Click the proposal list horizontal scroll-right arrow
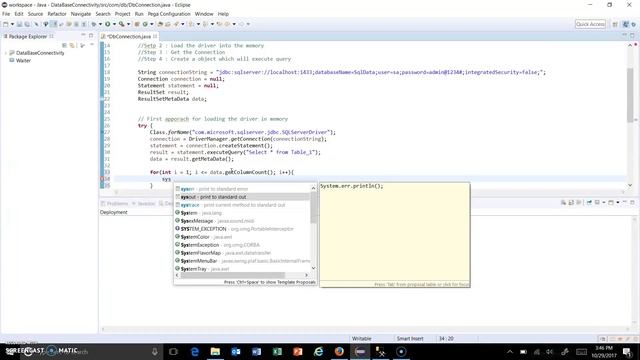Screen dimensions: 640x360 click(x=307, y=275)
